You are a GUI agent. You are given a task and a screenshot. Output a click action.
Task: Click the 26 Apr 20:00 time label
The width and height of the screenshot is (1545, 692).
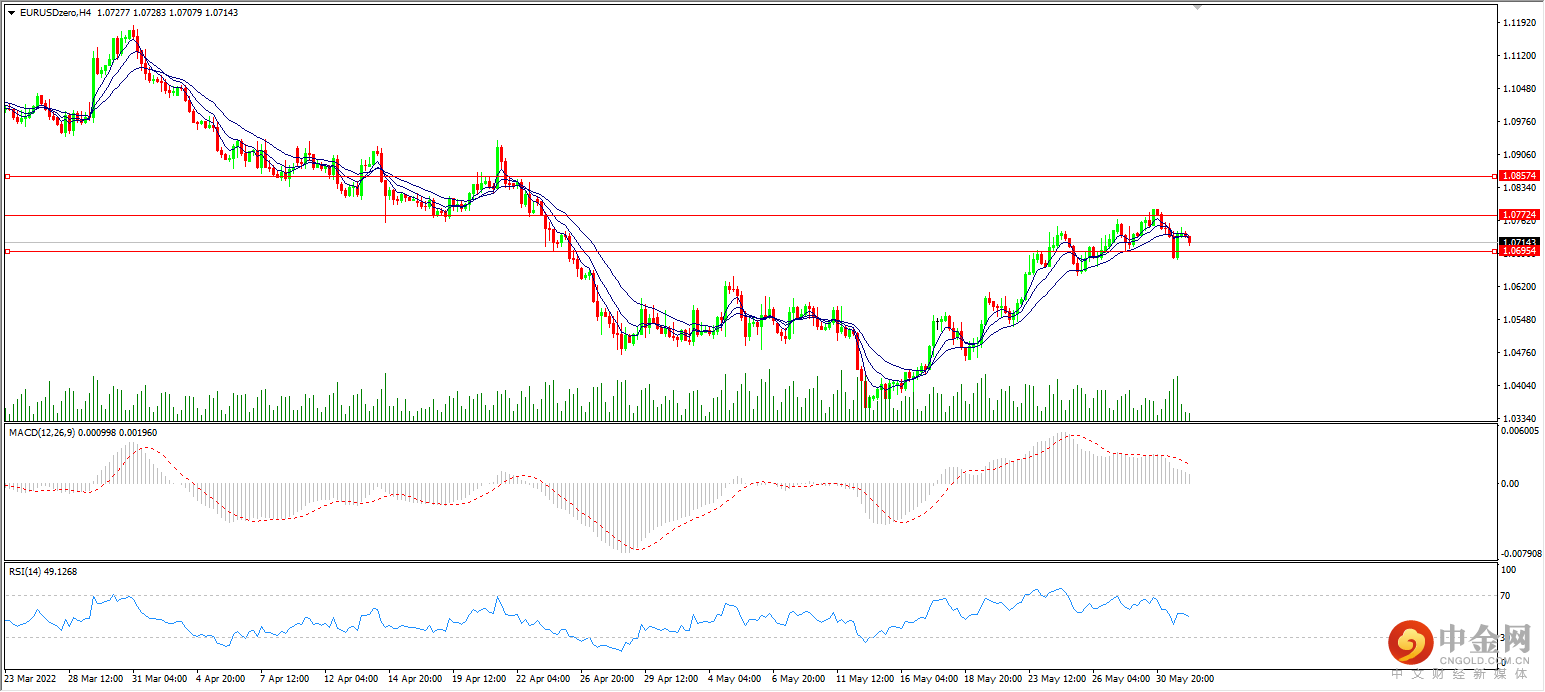pyautogui.click(x=606, y=678)
